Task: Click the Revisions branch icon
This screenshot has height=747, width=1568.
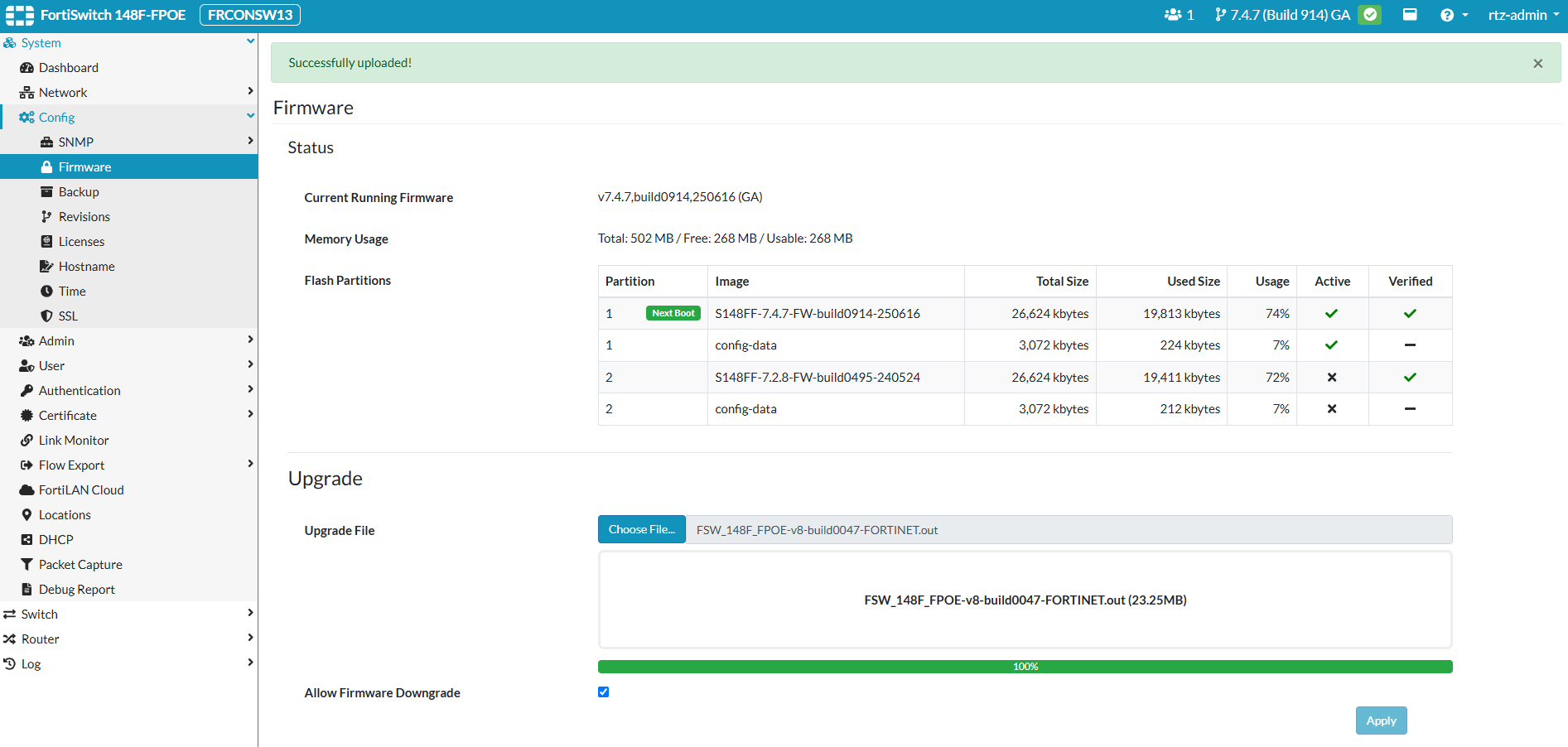Action: coord(46,217)
